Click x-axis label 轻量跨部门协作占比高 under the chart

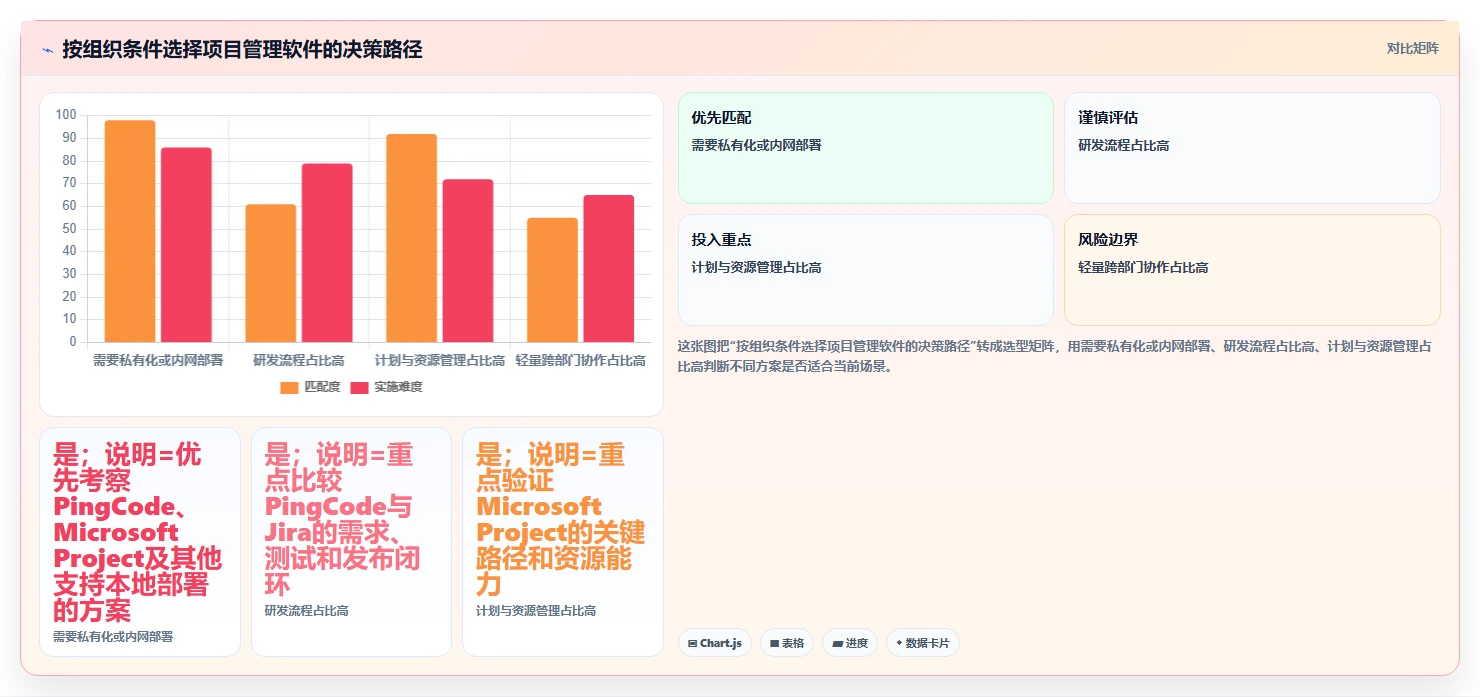[x=580, y=360]
